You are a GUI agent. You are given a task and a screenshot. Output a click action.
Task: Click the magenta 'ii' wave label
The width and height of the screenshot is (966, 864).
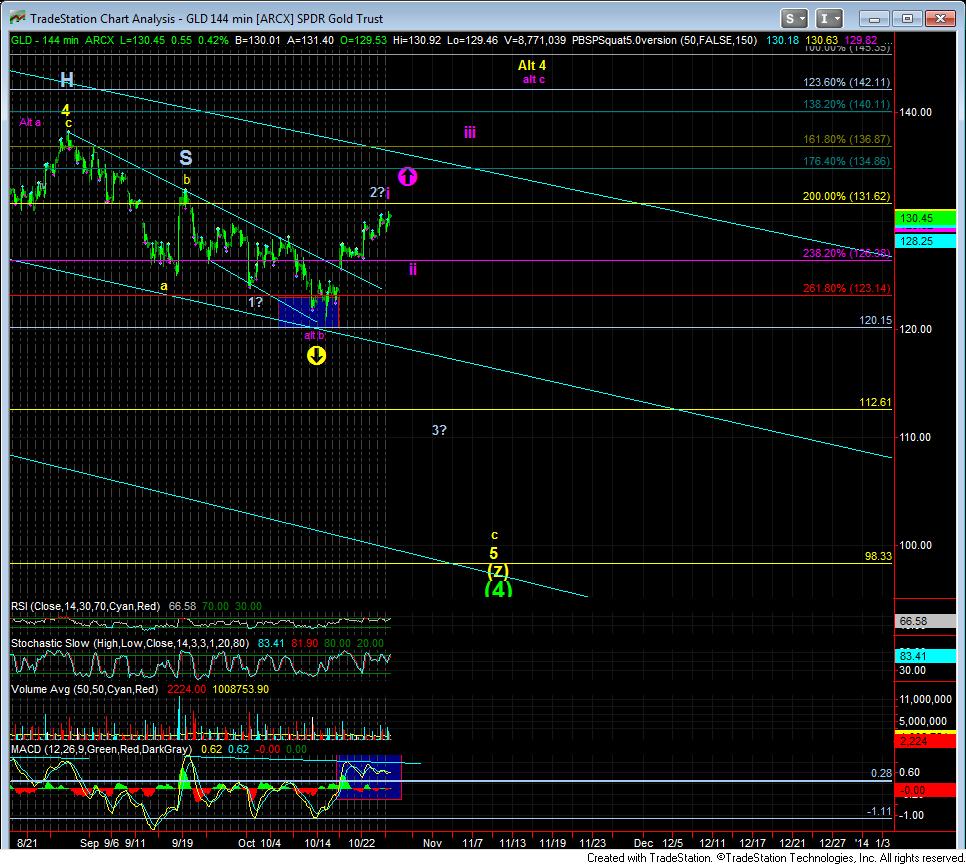(x=413, y=269)
